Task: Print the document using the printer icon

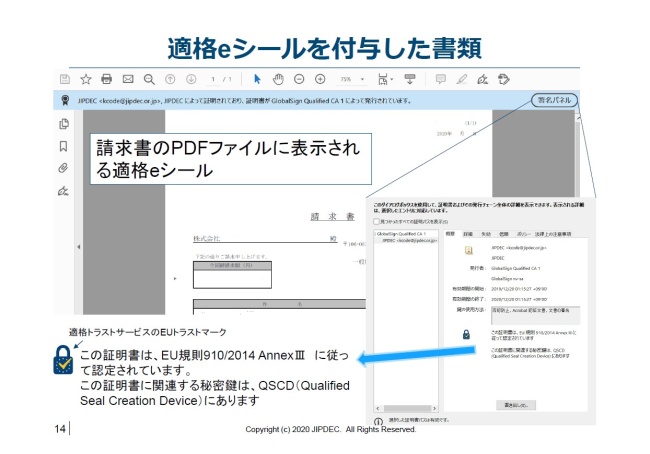Action: pyautogui.click(x=107, y=79)
